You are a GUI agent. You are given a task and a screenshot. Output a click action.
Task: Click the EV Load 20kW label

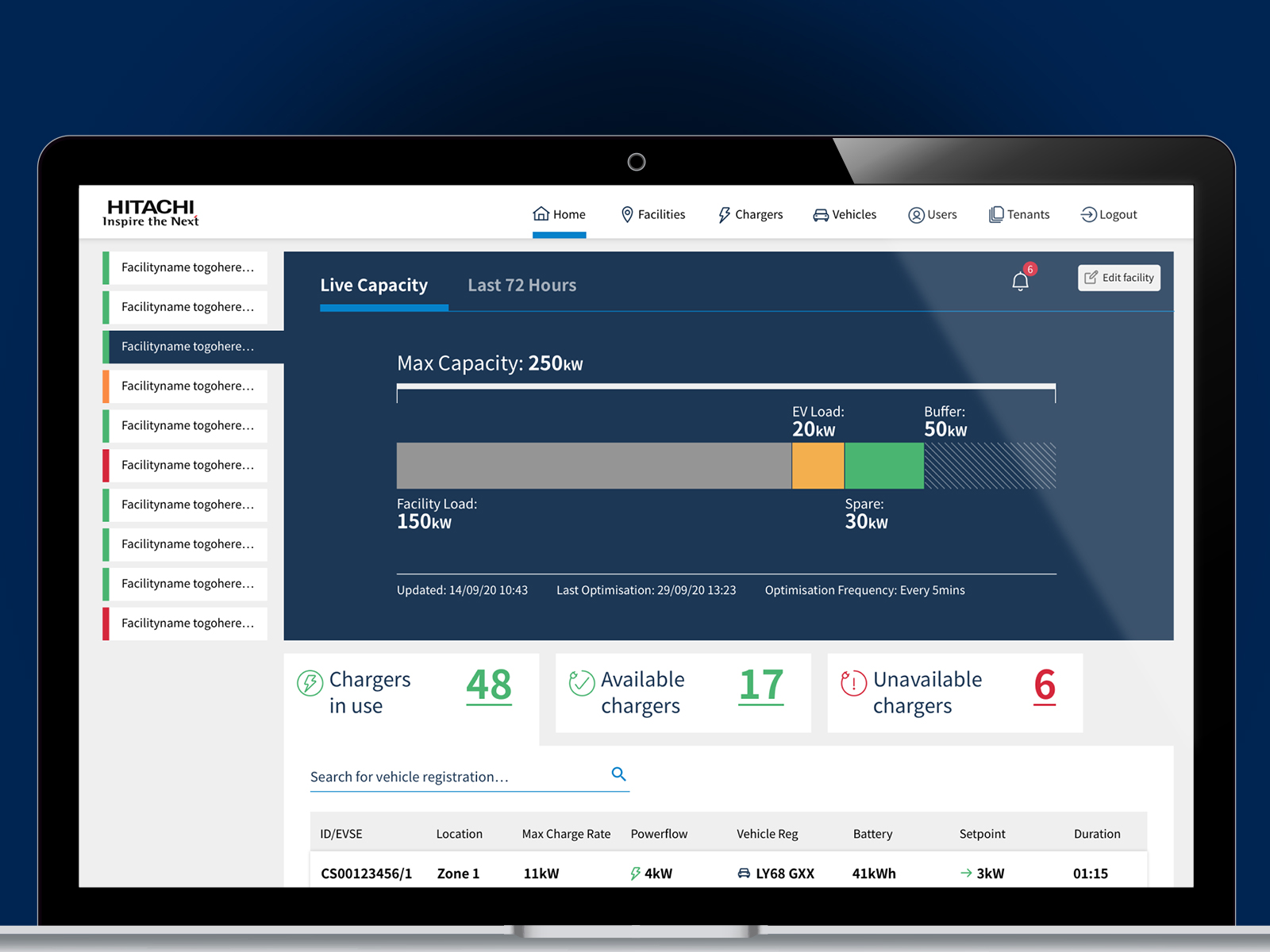[818, 422]
